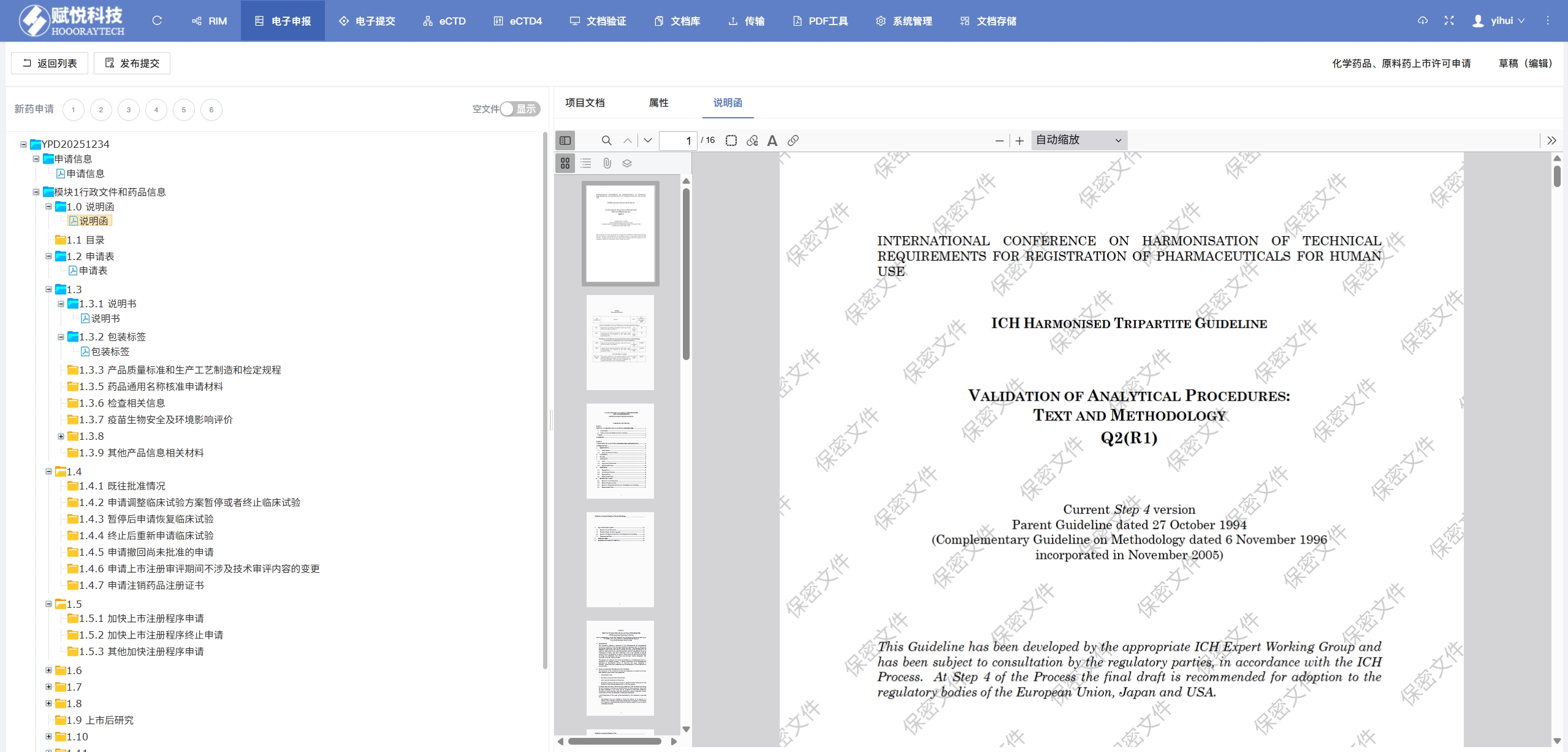Toggle the PDF viewer sidebar icon
Image resolution: width=1568 pixels, height=752 pixels.
(x=565, y=140)
